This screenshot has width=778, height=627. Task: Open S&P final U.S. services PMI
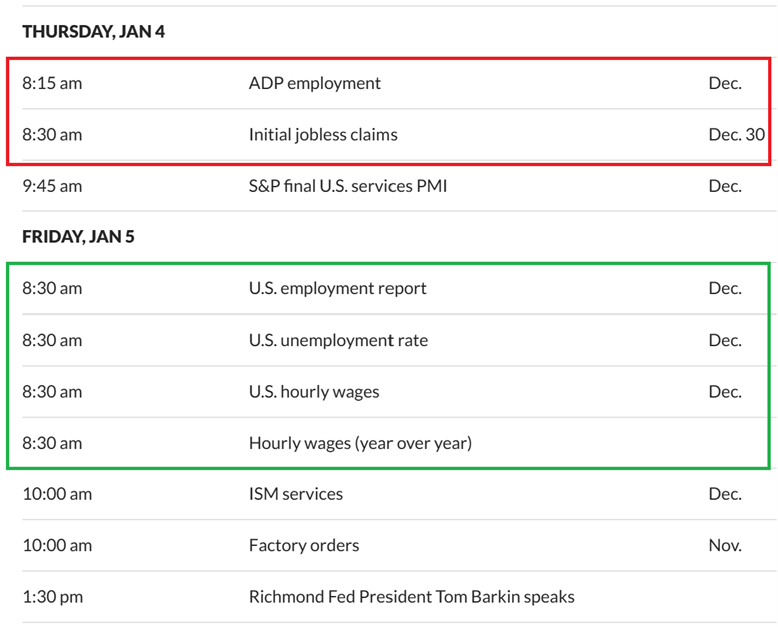pos(348,186)
